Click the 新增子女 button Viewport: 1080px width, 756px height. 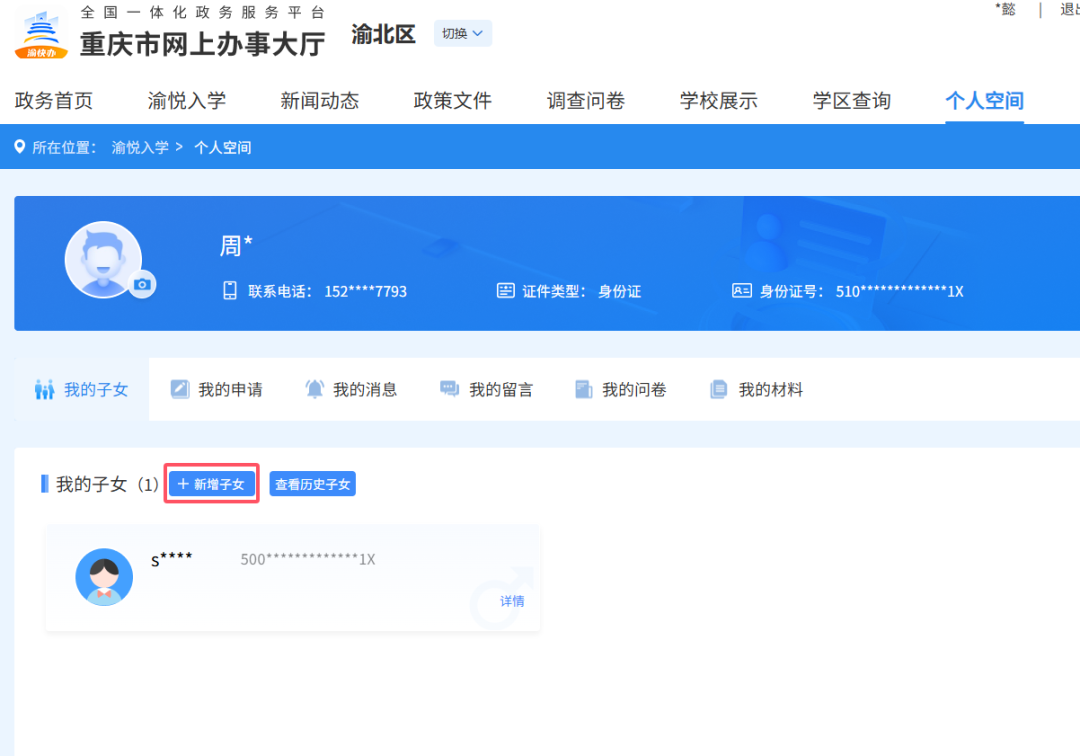(x=211, y=484)
